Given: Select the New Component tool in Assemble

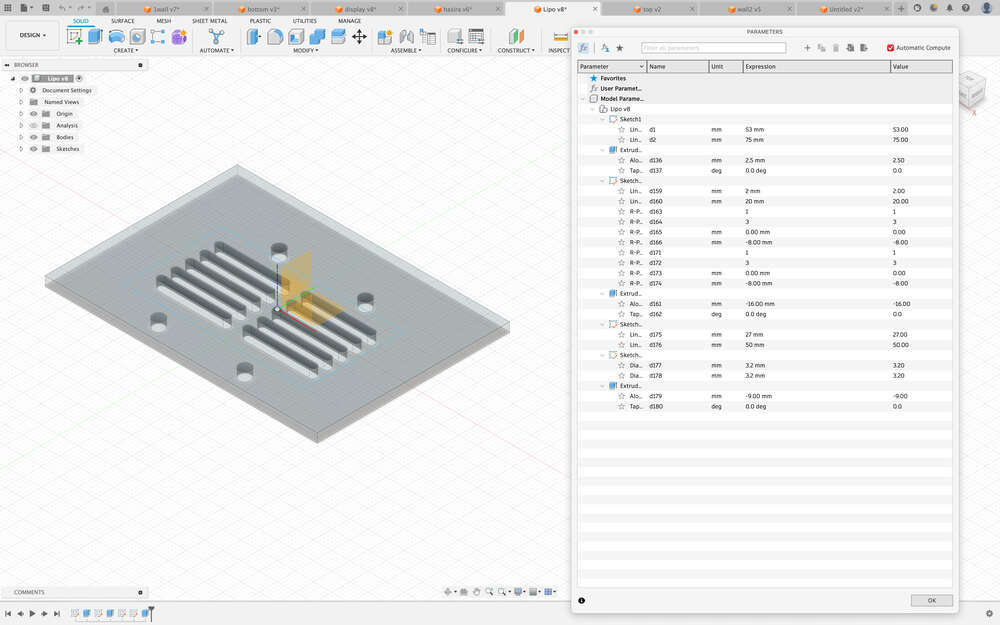Looking at the screenshot, I should coord(385,36).
